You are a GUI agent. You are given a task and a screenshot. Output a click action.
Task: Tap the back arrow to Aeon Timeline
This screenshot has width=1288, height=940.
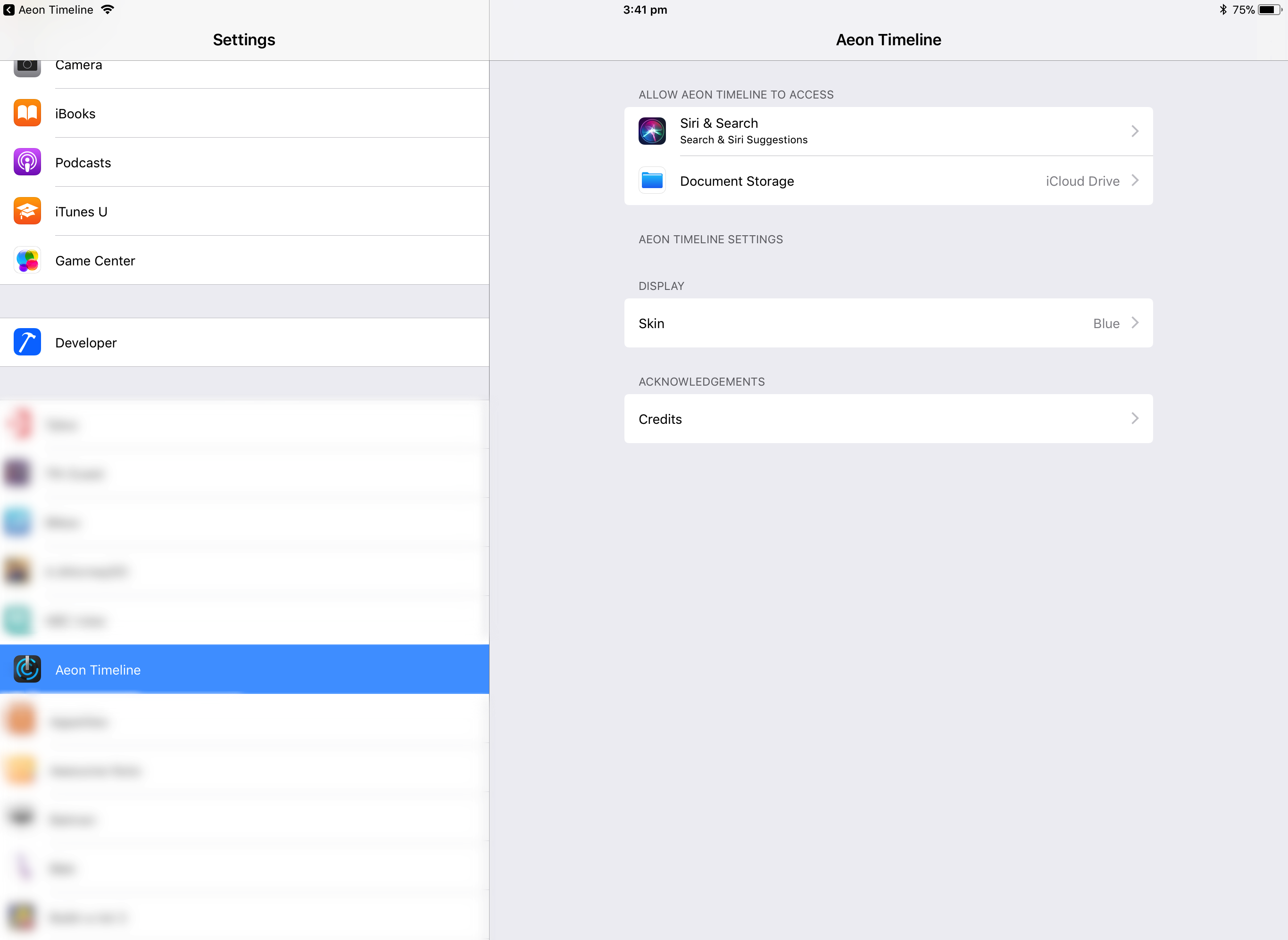coord(9,10)
